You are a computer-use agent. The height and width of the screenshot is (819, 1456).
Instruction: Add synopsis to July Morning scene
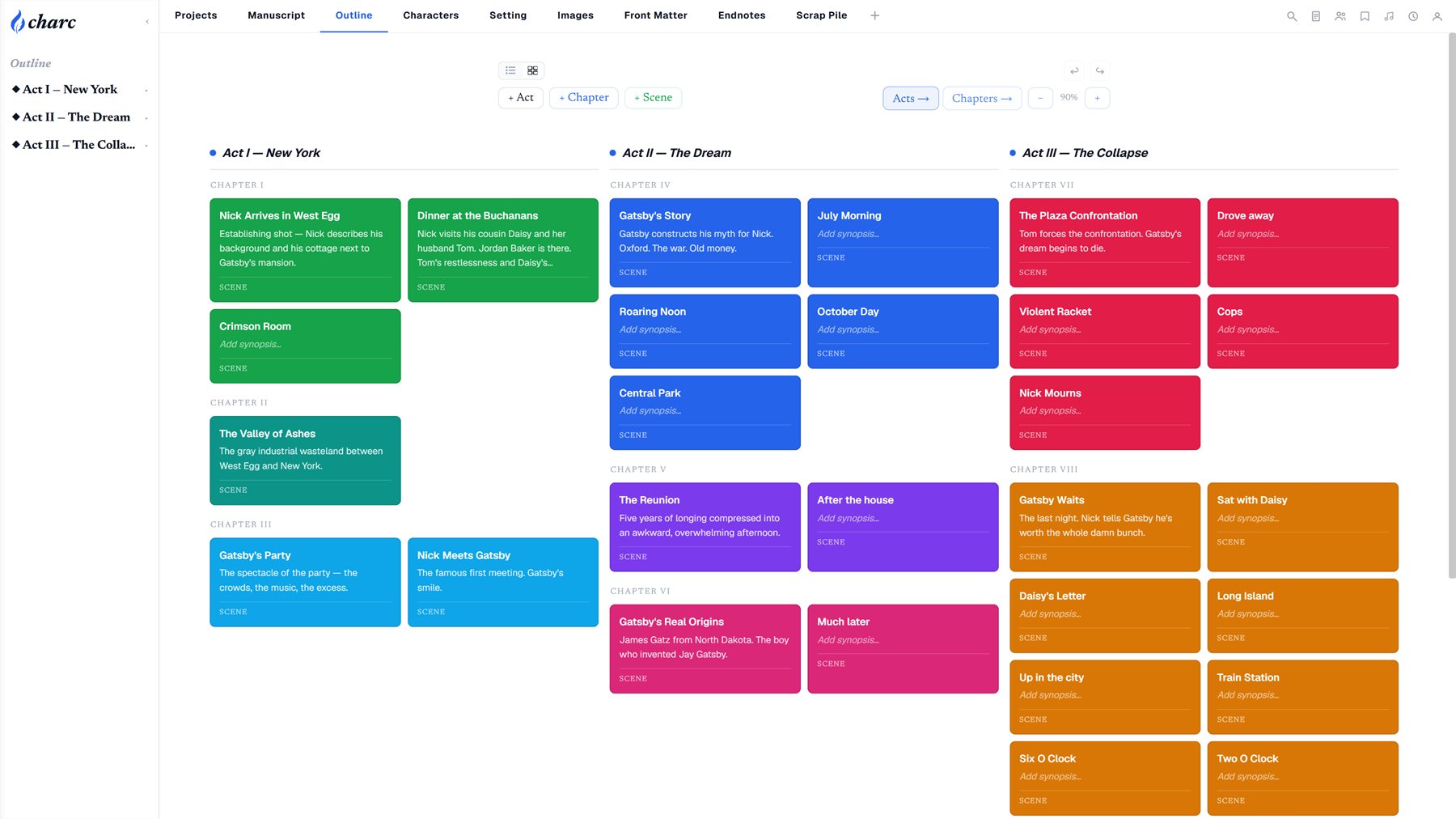(848, 234)
